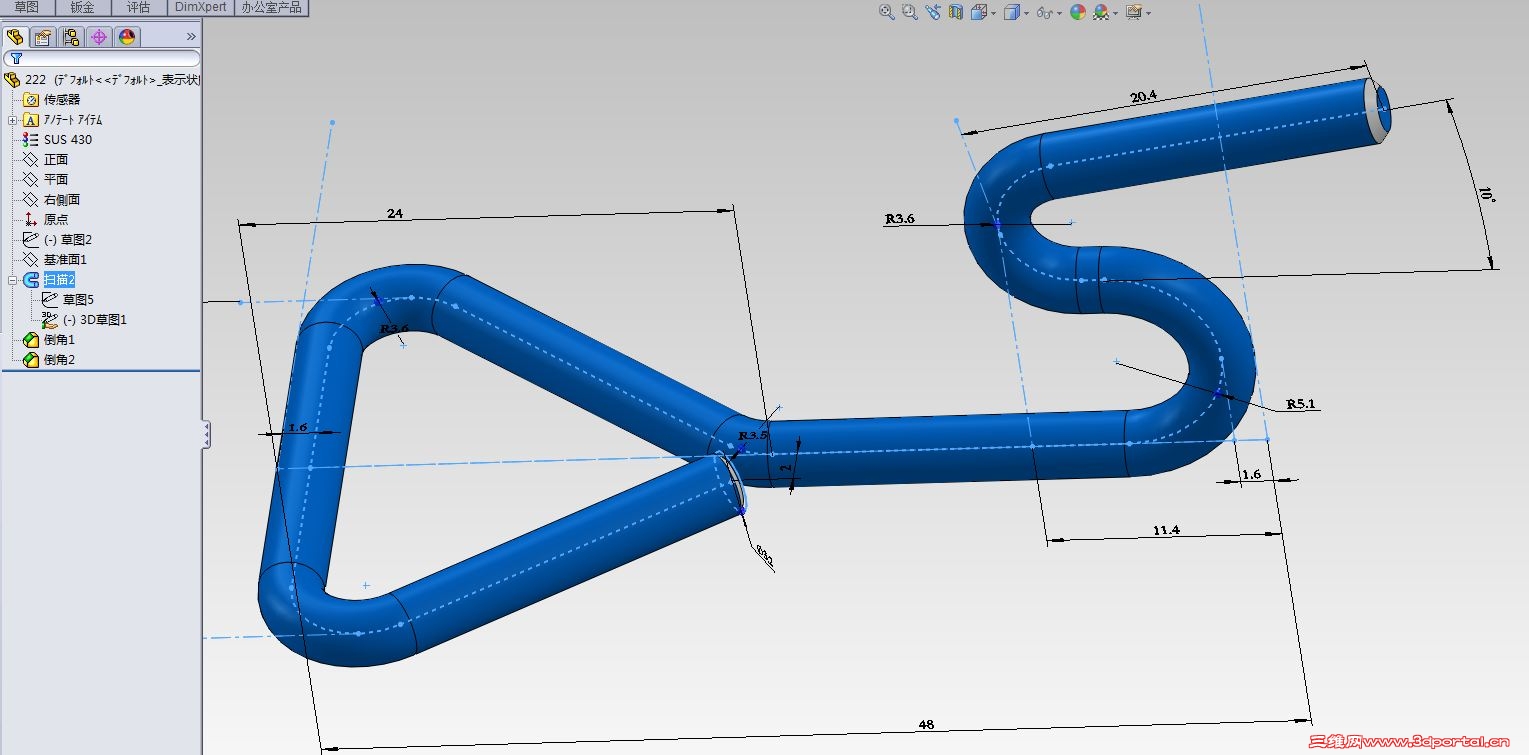The height and width of the screenshot is (755, 1529).
Task: Switch to the 办公室产品 tab
Action: tap(272, 7)
